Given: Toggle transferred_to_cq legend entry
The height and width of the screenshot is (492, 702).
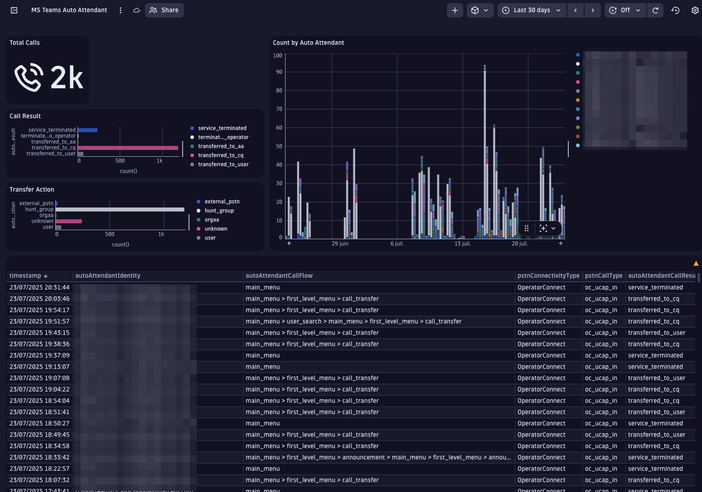Looking at the screenshot, I should 221,155.
